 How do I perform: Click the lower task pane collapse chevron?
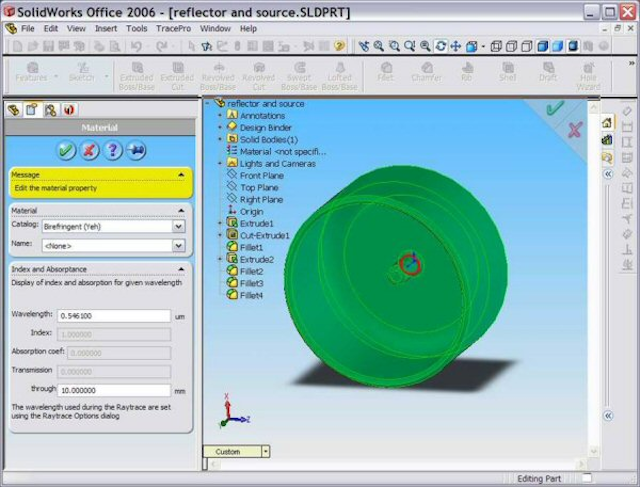608,416
